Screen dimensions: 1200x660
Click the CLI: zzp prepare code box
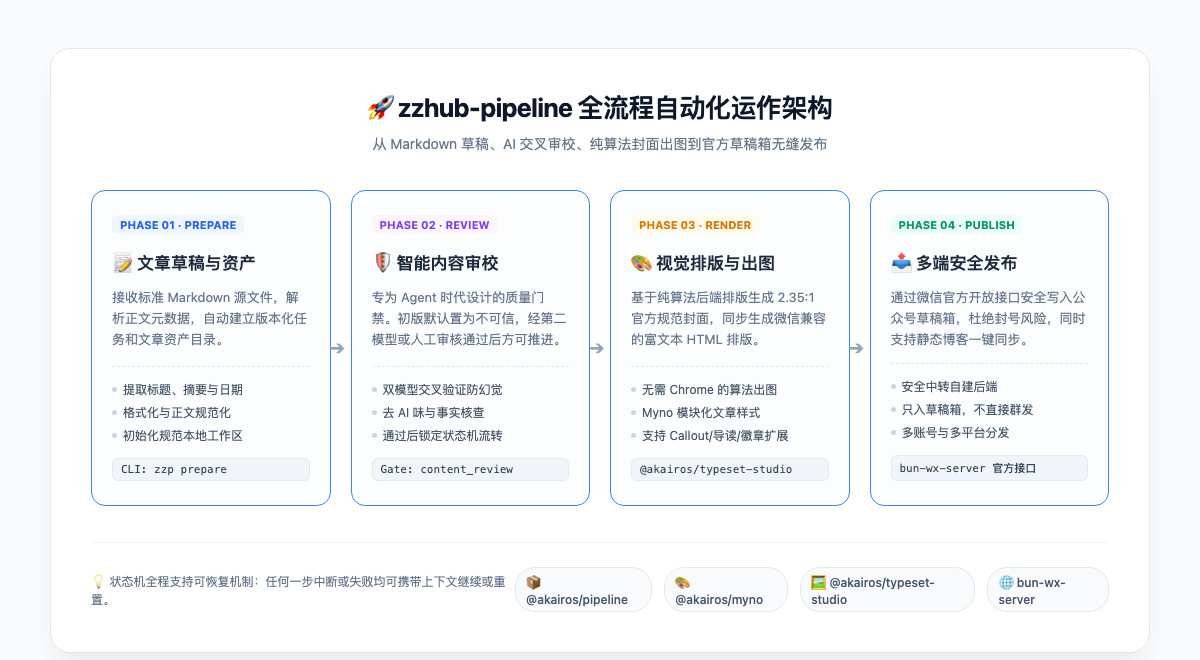pos(211,469)
